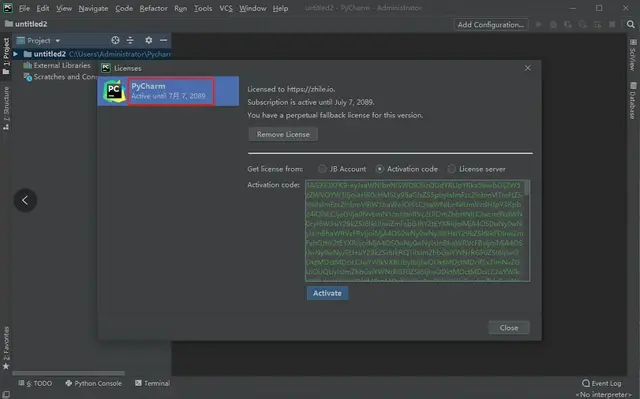This screenshot has height=399, width=640.
Task: Click the previous image back arrow
Action: tap(25, 200)
